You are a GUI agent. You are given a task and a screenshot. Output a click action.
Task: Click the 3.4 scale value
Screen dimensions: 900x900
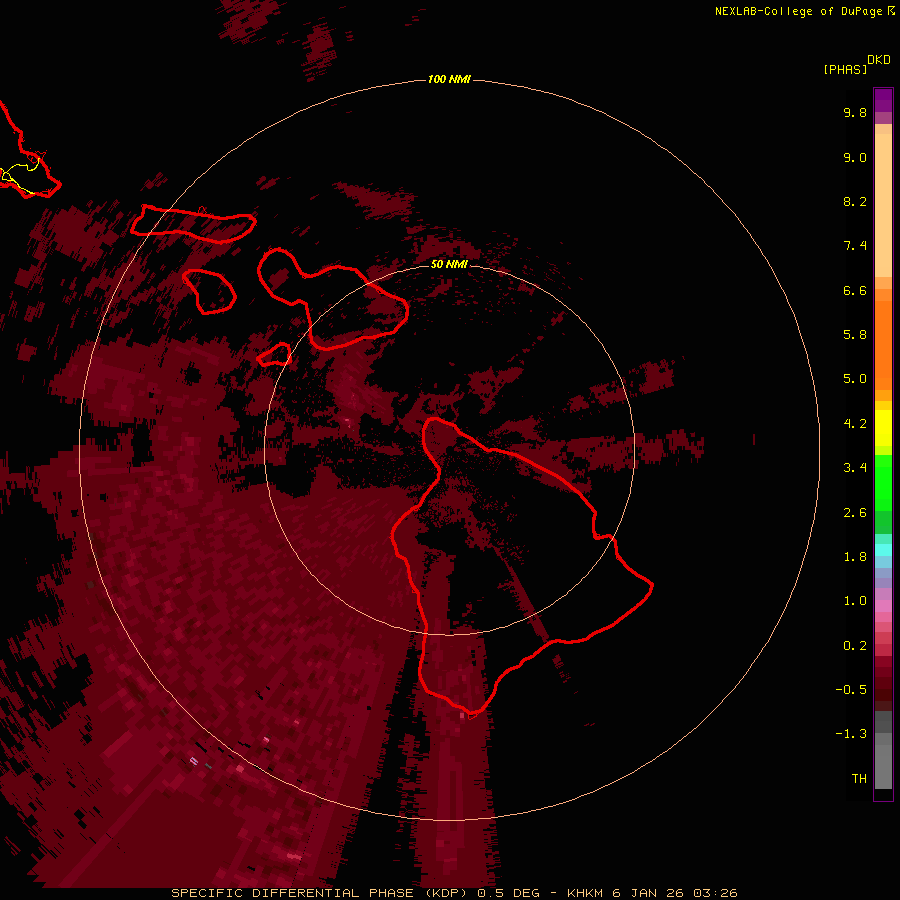(x=855, y=468)
